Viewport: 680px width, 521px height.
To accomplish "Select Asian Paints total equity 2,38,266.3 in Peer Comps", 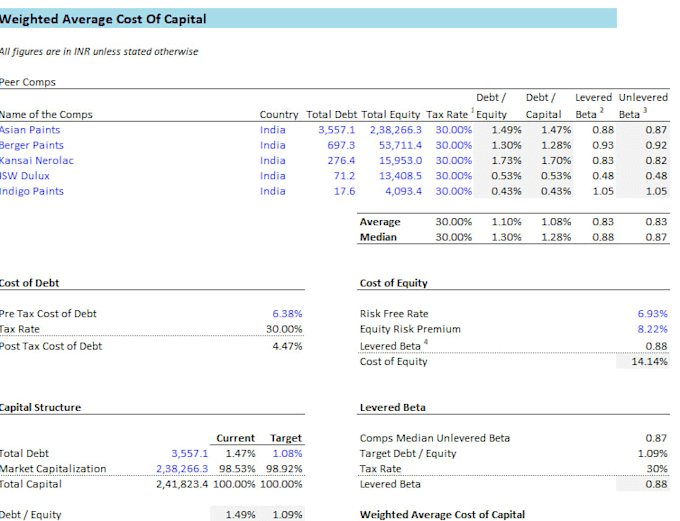I will (x=396, y=130).
